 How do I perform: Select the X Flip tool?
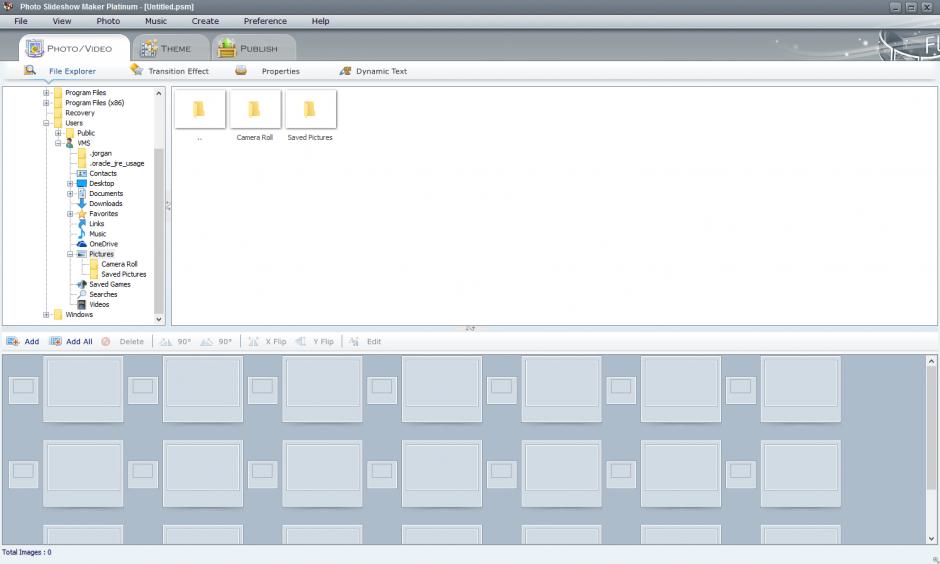(255, 341)
